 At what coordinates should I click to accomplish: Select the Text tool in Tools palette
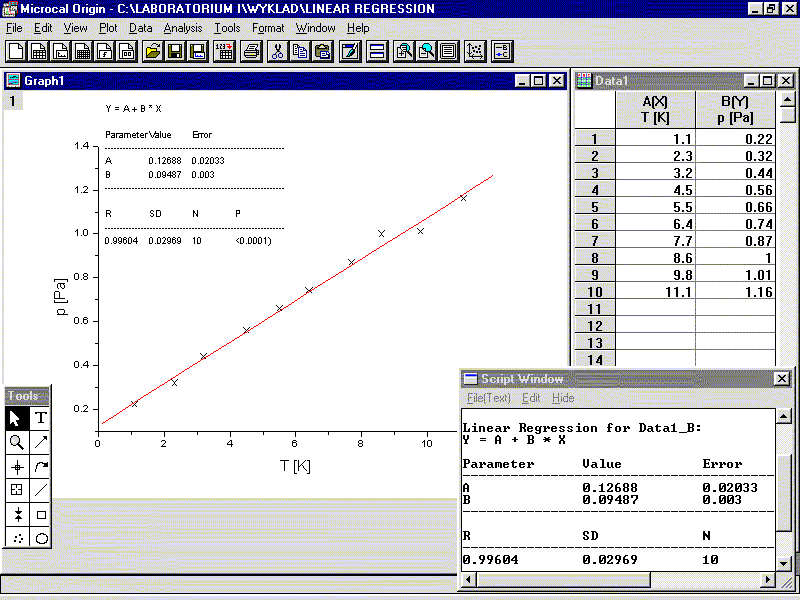pos(40,418)
